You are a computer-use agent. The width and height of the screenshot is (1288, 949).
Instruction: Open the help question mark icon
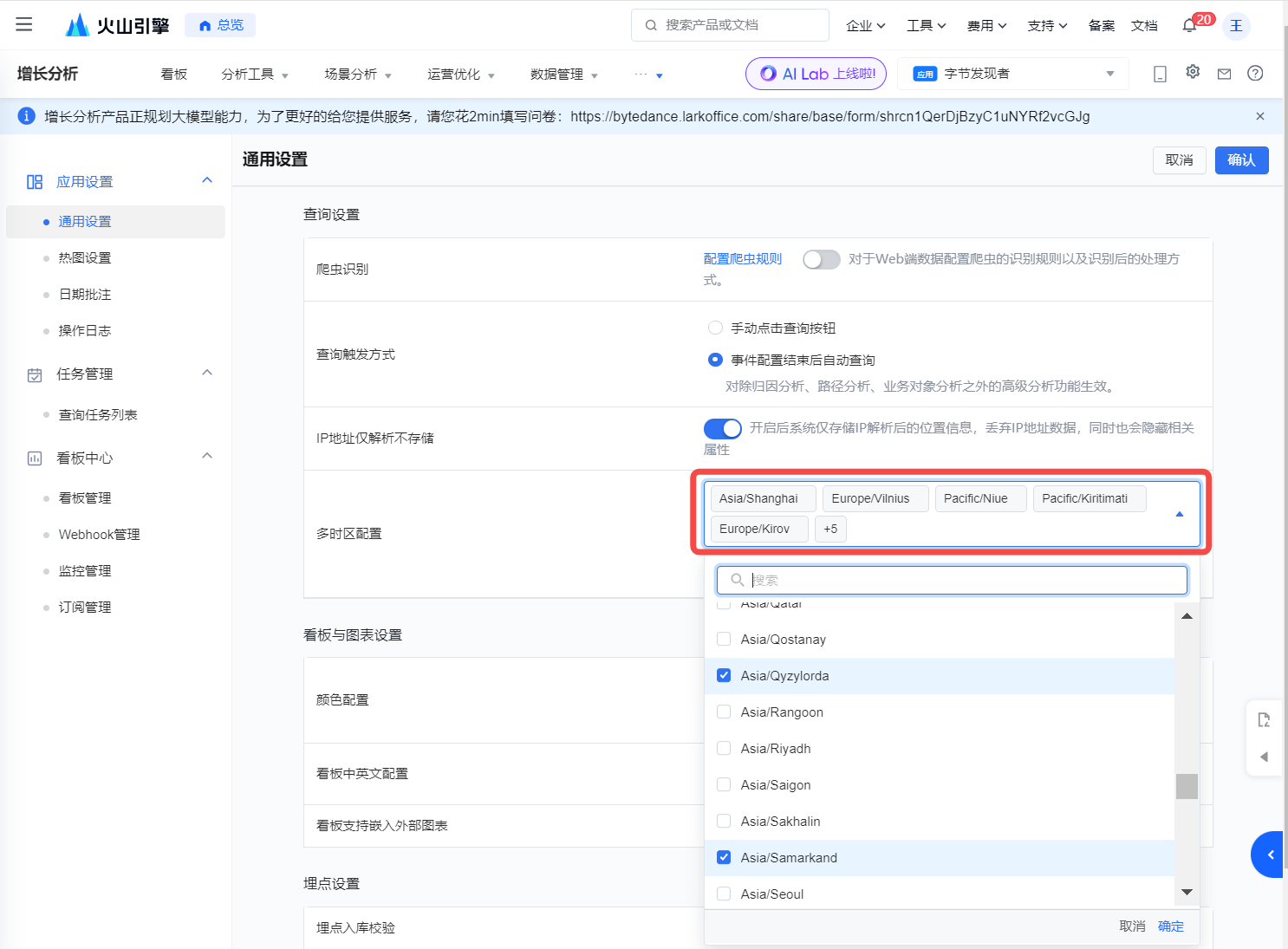(x=1255, y=74)
